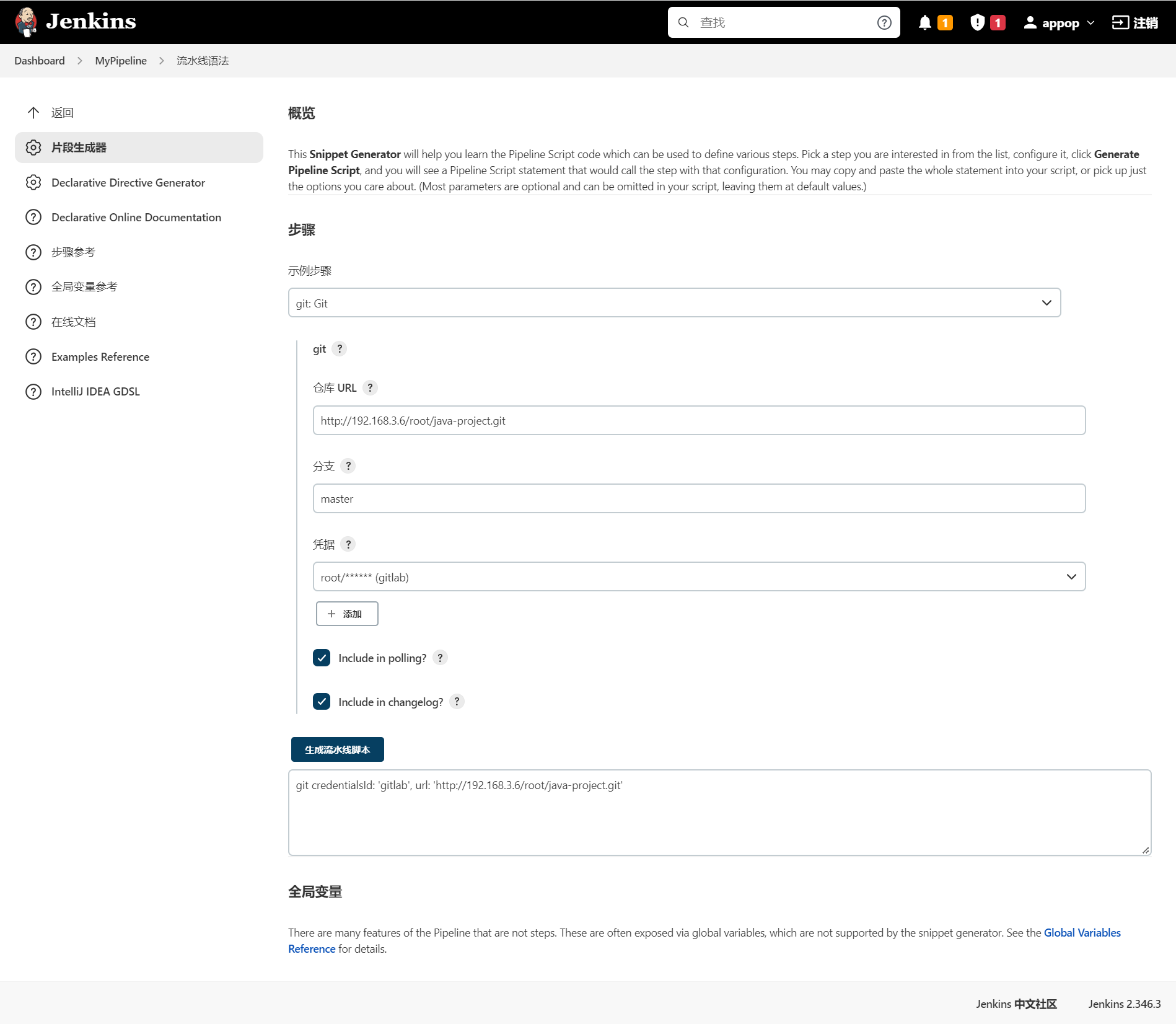Click the Jenkins logo icon

(x=26, y=22)
